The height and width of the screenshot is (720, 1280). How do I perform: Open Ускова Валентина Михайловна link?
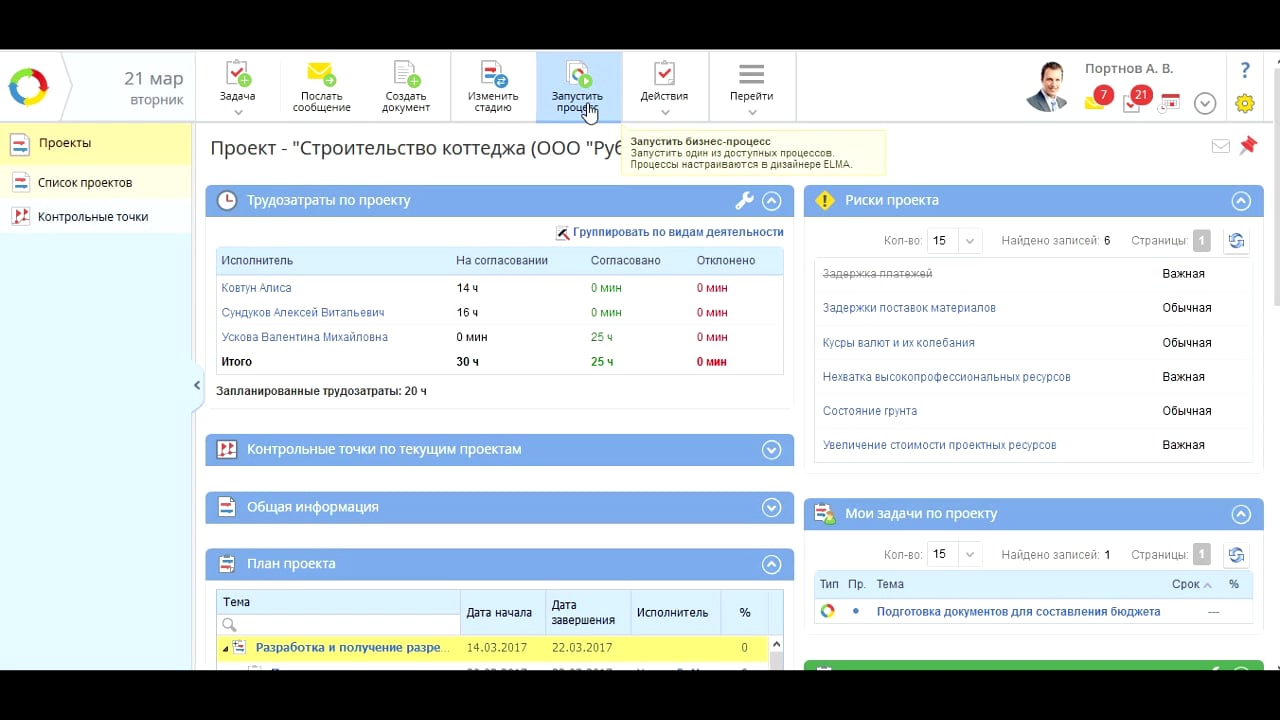click(305, 337)
